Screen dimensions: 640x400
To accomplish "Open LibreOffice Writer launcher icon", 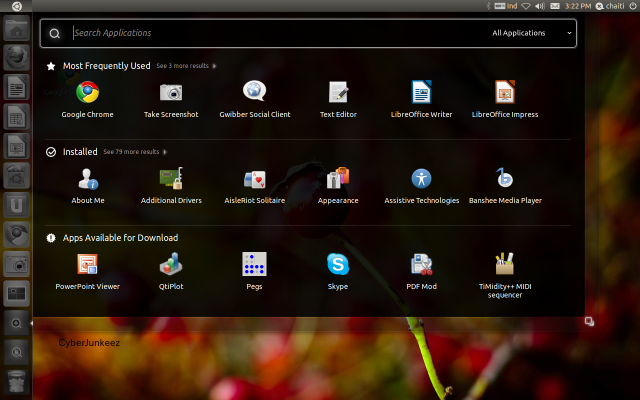I will (x=16, y=87).
